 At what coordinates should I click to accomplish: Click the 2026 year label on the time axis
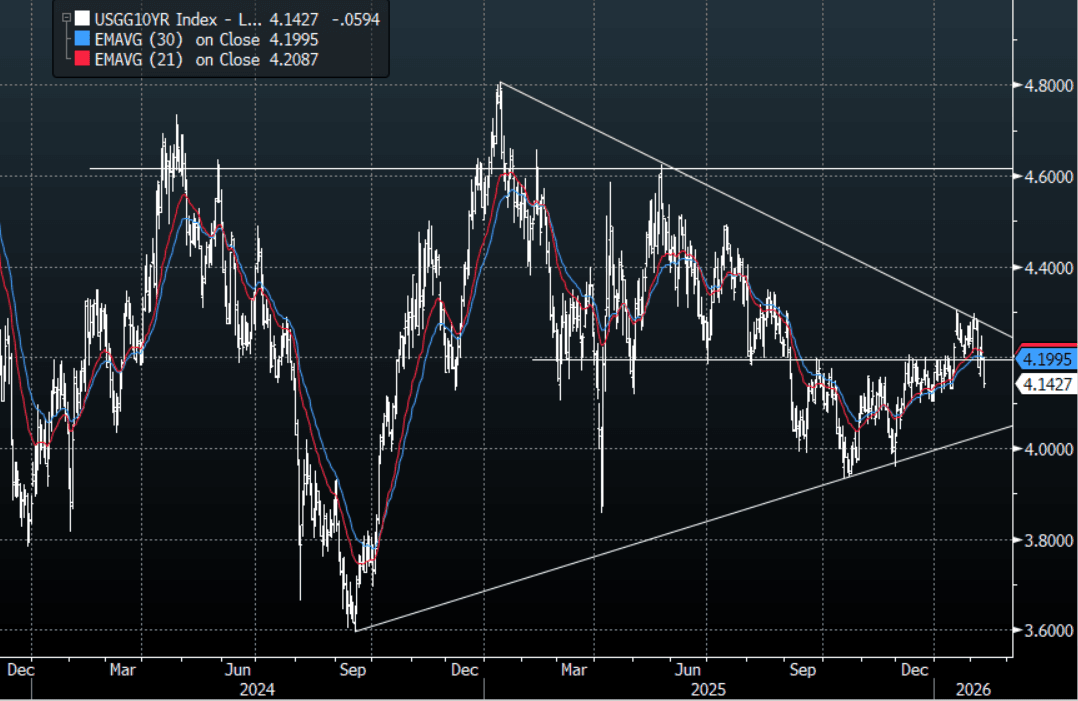pos(974,690)
